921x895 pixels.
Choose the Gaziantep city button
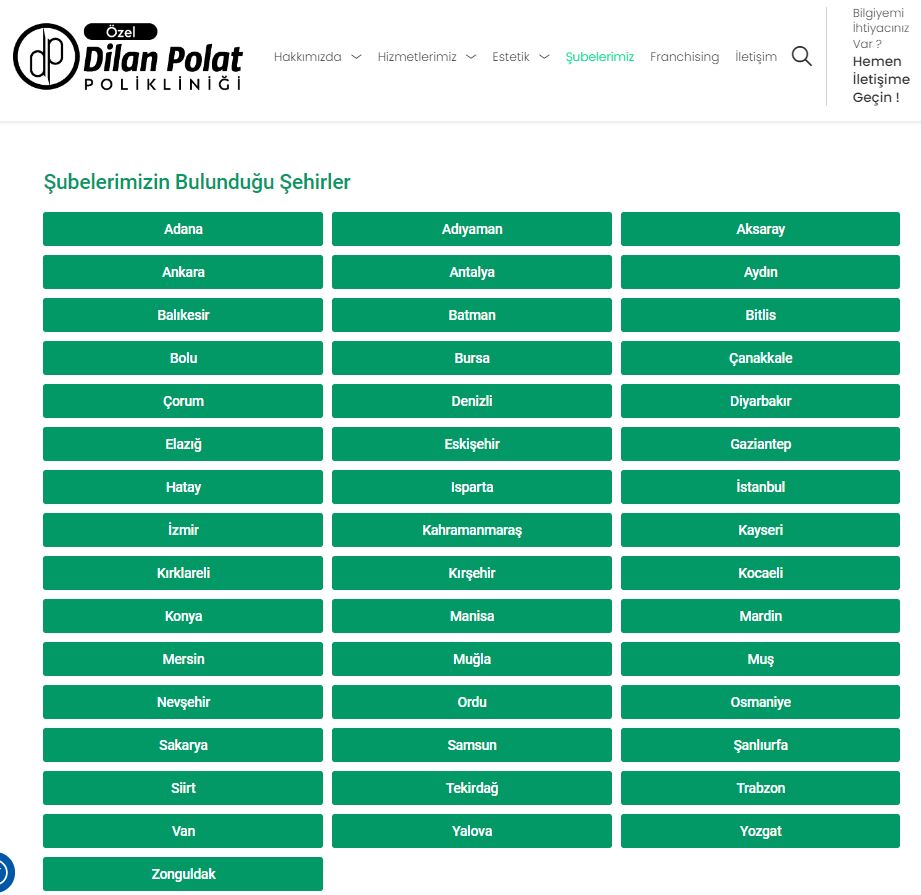[x=760, y=444]
